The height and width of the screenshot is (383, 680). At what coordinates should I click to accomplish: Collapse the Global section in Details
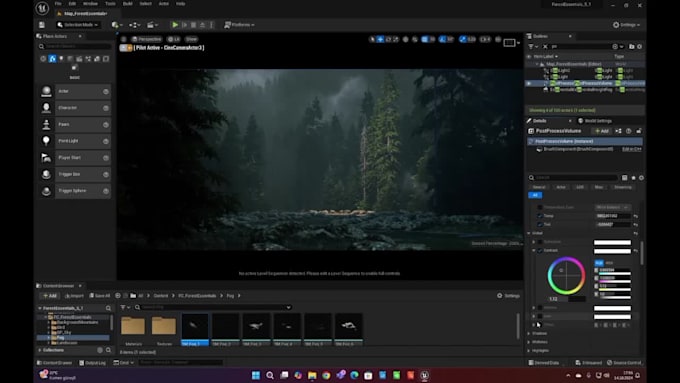coord(529,233)
